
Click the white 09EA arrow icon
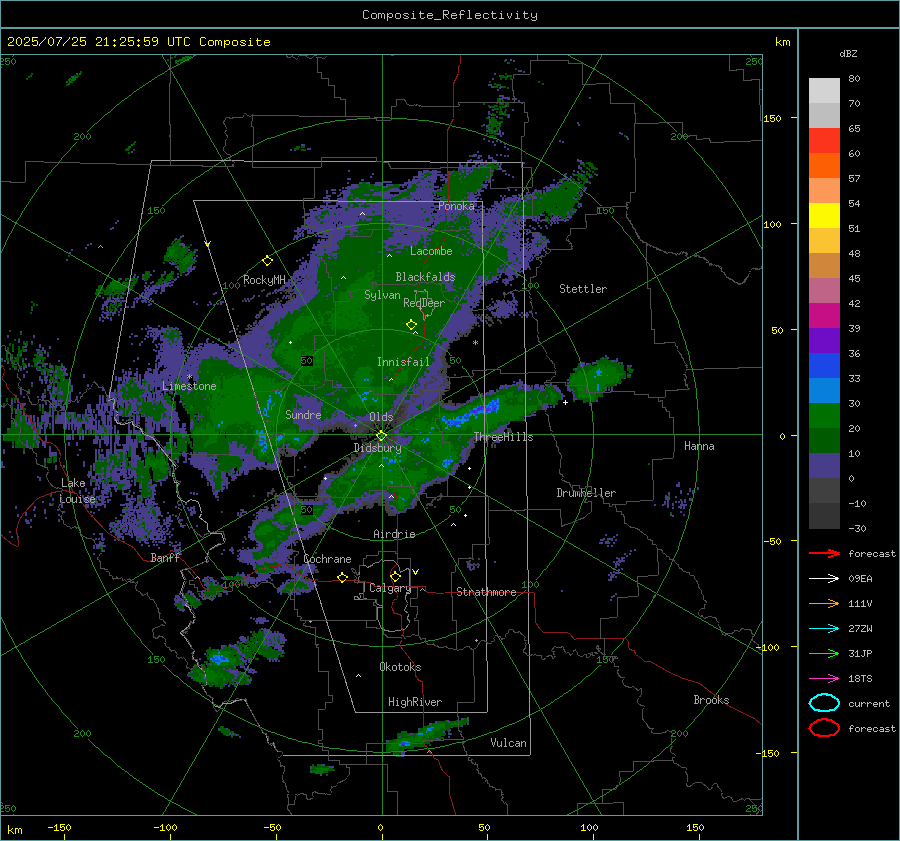(824, 578)
